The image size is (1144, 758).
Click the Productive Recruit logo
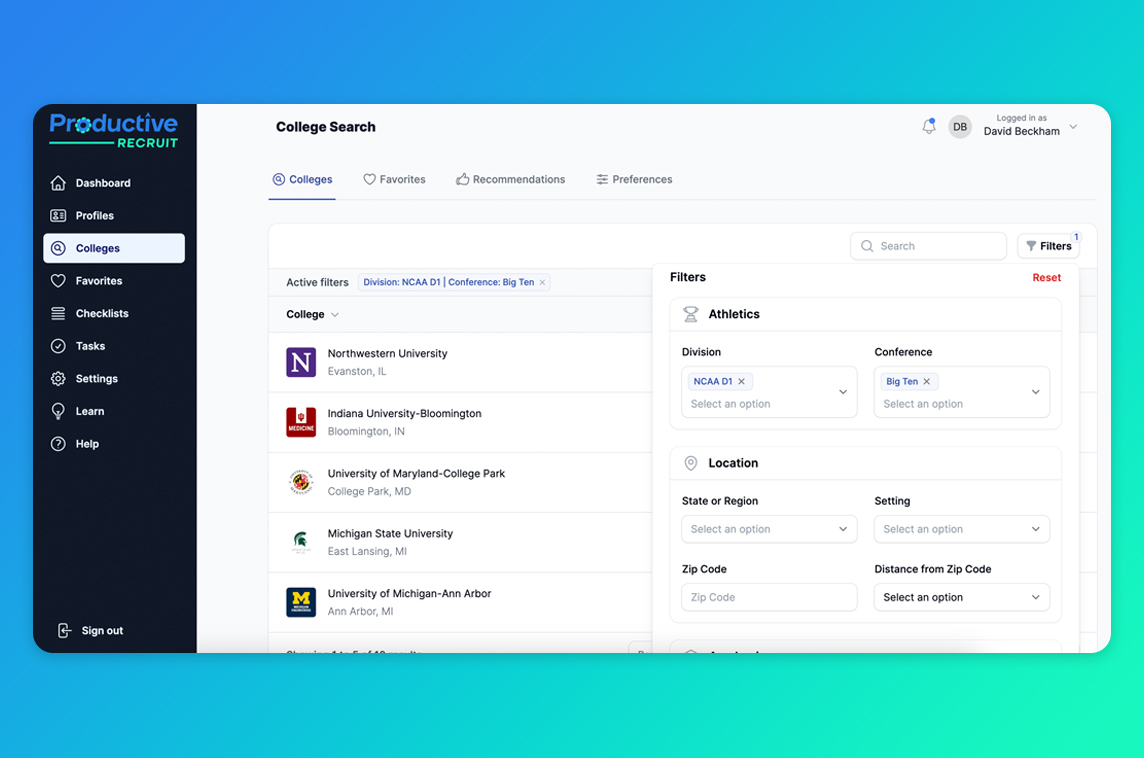point(114,131)
